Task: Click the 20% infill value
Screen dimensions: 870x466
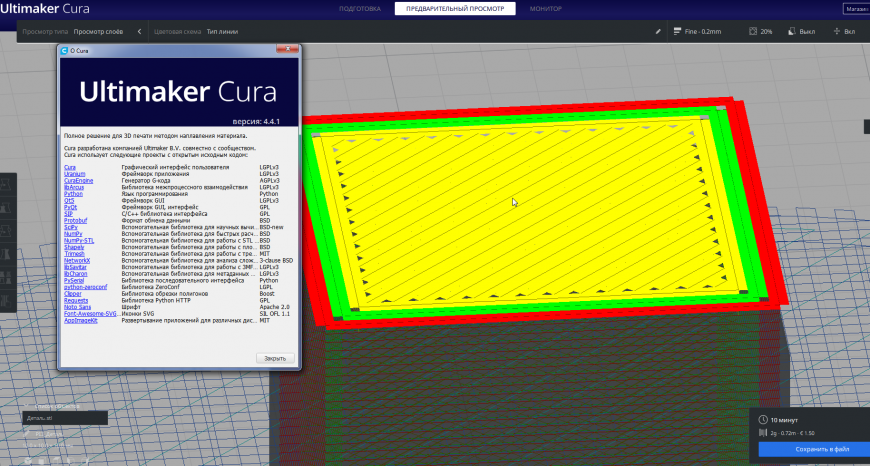Action: click(x=766, y=32)
